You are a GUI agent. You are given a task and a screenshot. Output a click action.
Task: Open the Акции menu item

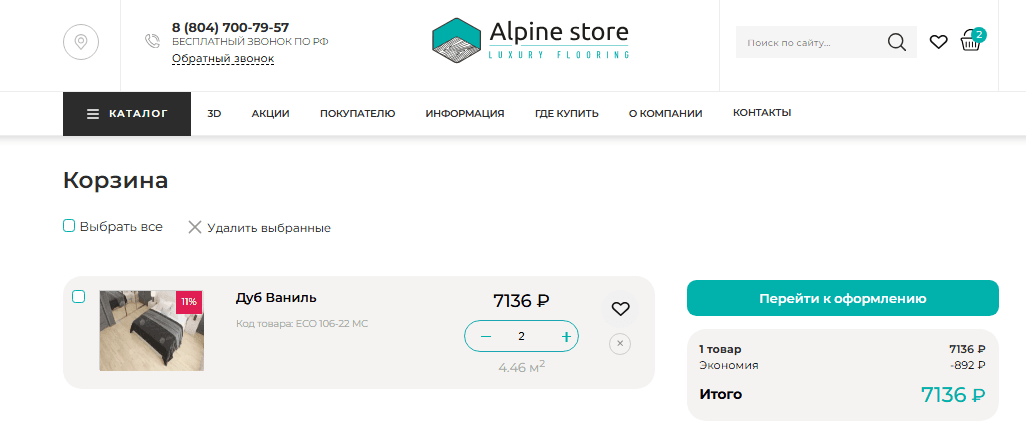[270, 114]
